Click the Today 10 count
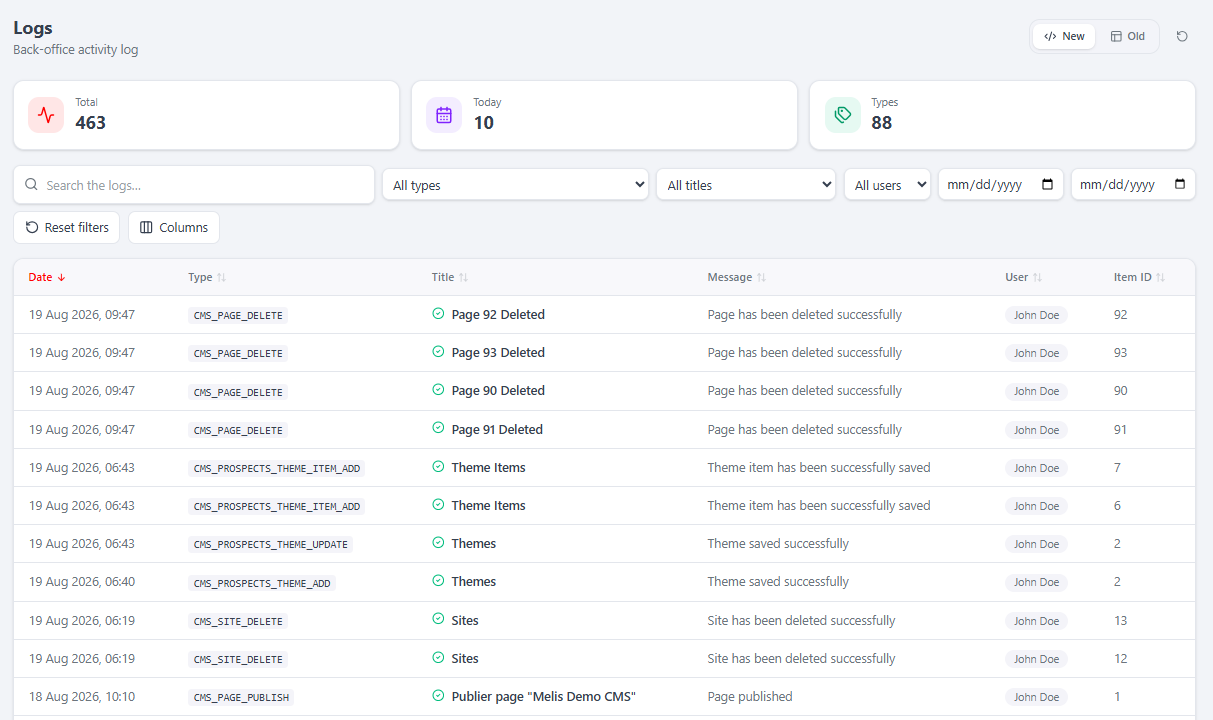The width and height of the screenshot is (1213, 720). [x=484, y=123]
